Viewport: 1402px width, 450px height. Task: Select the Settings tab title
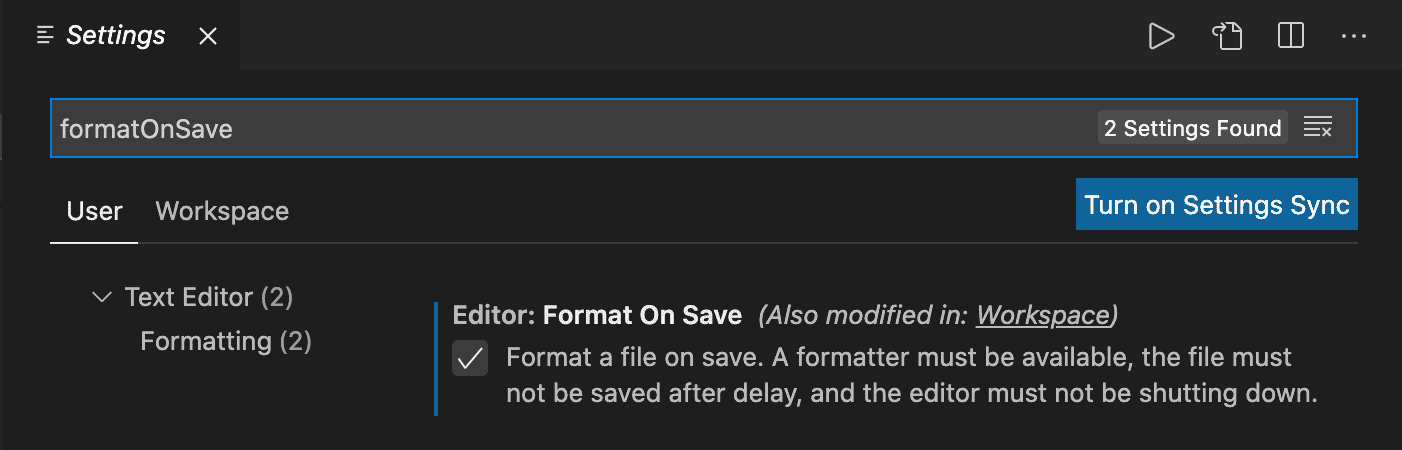[x=115, y=35]
